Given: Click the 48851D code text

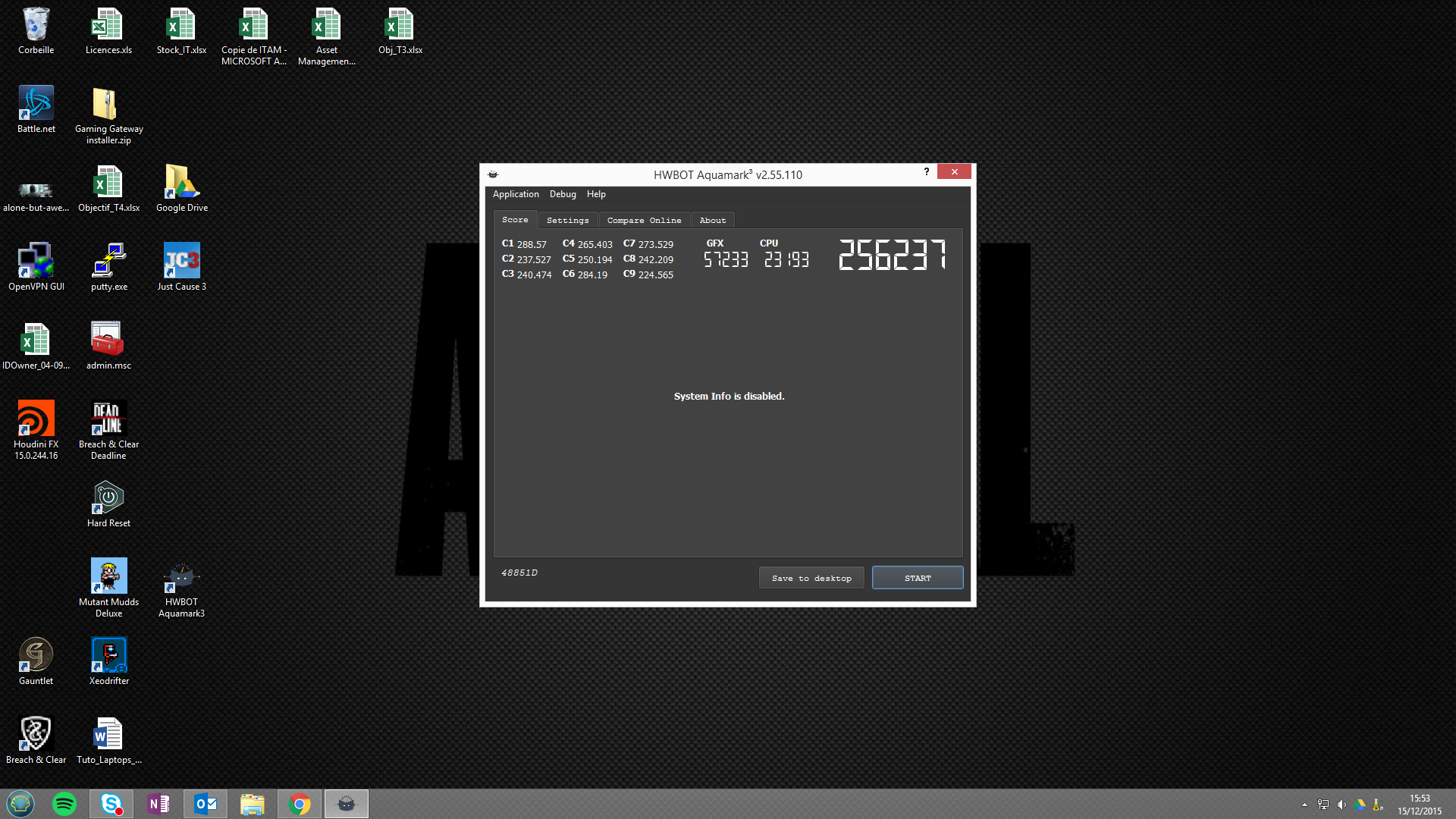Looking at the screenshot, I should pyautogui.click(x=519, y=573).
